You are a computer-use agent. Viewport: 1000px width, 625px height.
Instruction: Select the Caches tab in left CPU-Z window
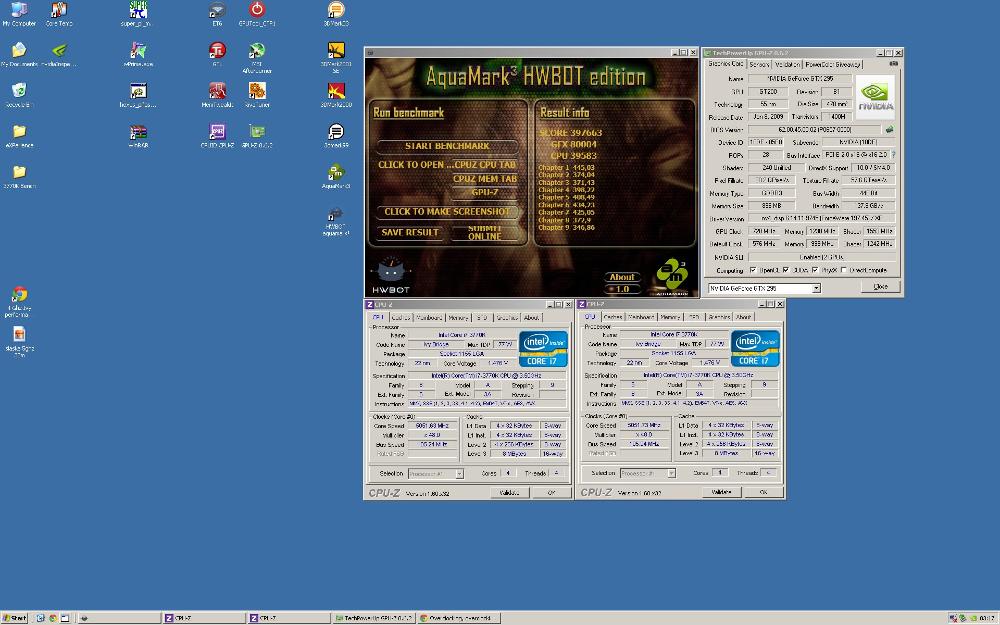401,317
